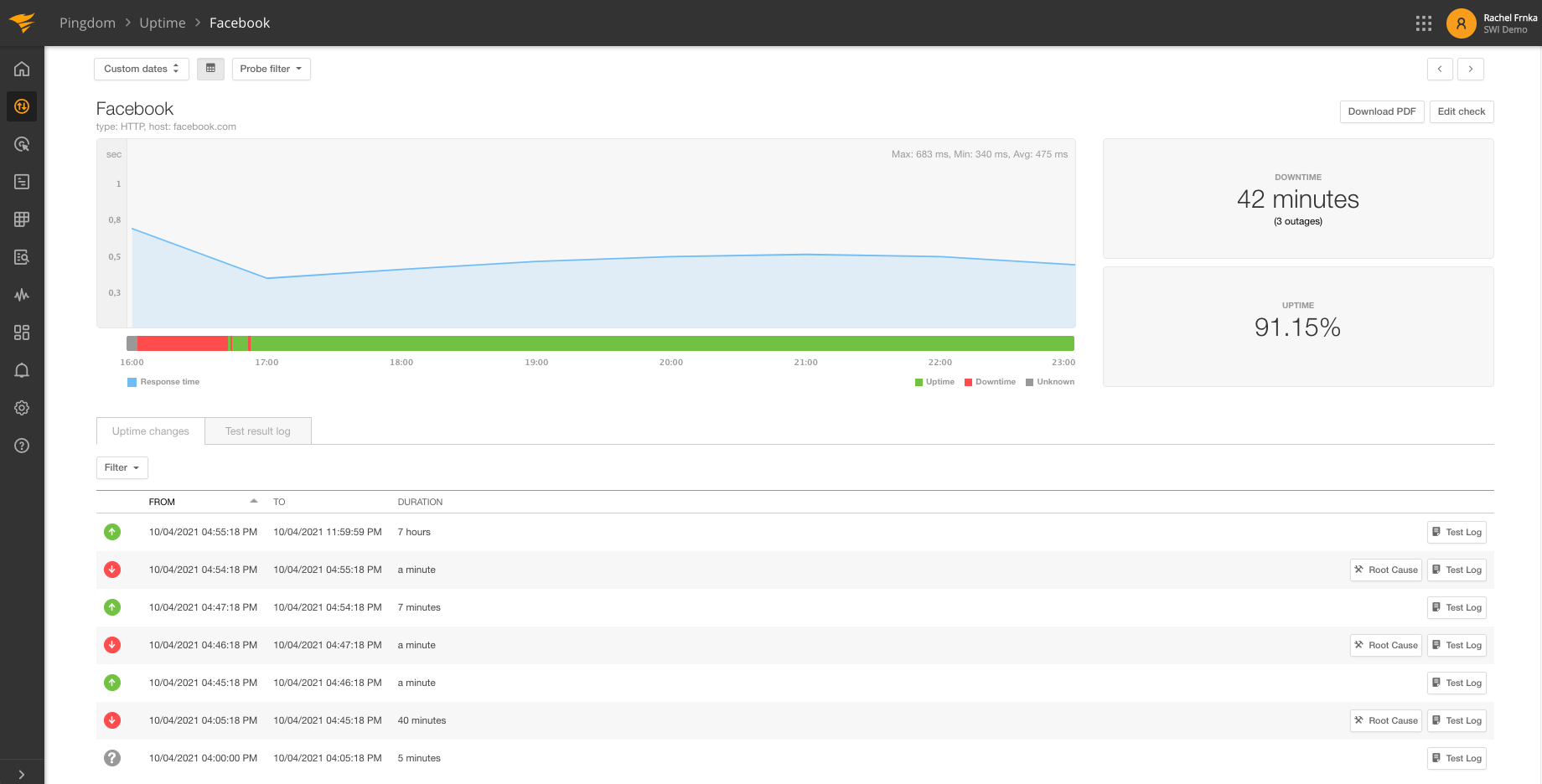Open Test Log for 04:45:18 PM uptime row

tap(1457, 683)
